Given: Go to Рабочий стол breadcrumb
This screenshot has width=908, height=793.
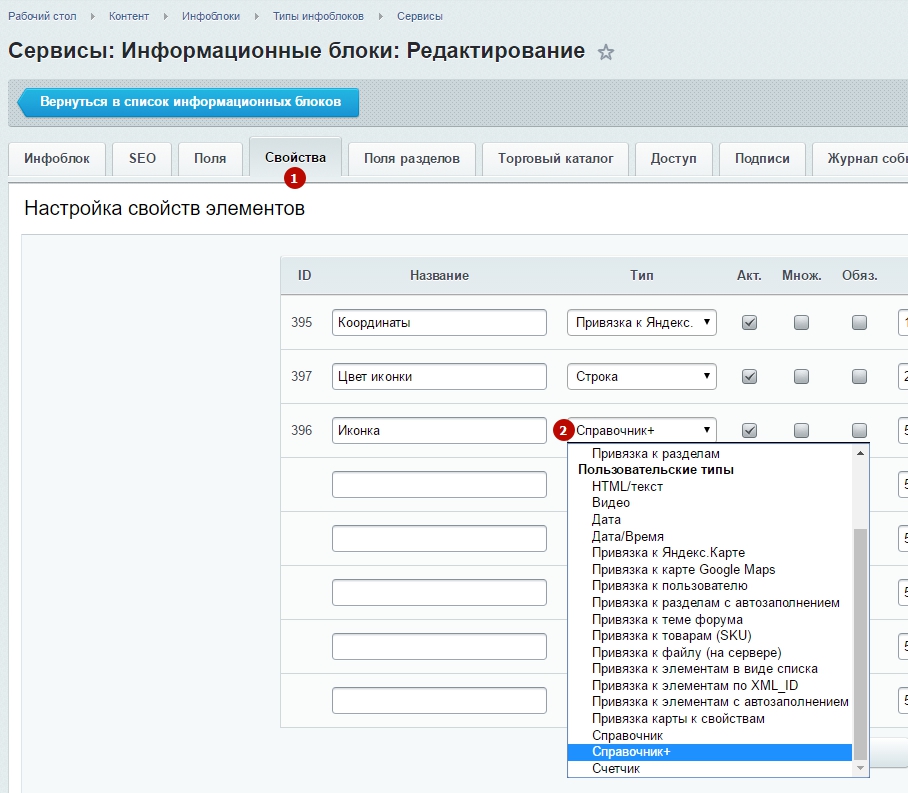Looking at the screenshot, I should [41, 17].
